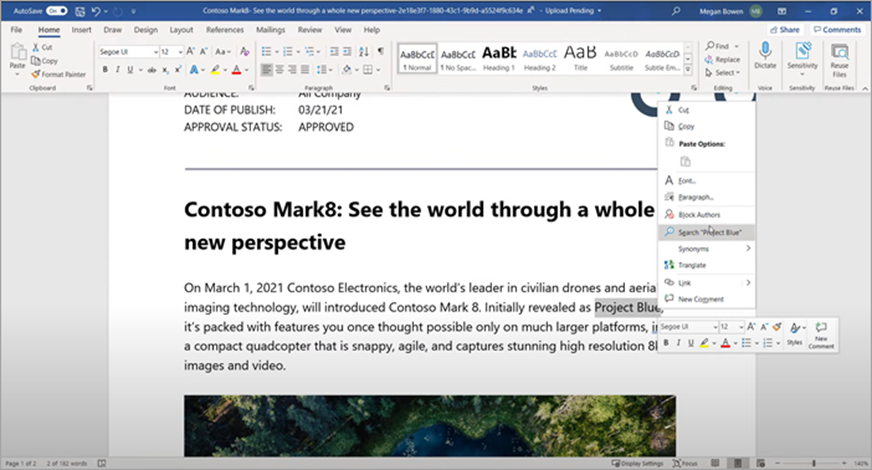Toggle Underline in the ribbon Font group

point(130,70)
